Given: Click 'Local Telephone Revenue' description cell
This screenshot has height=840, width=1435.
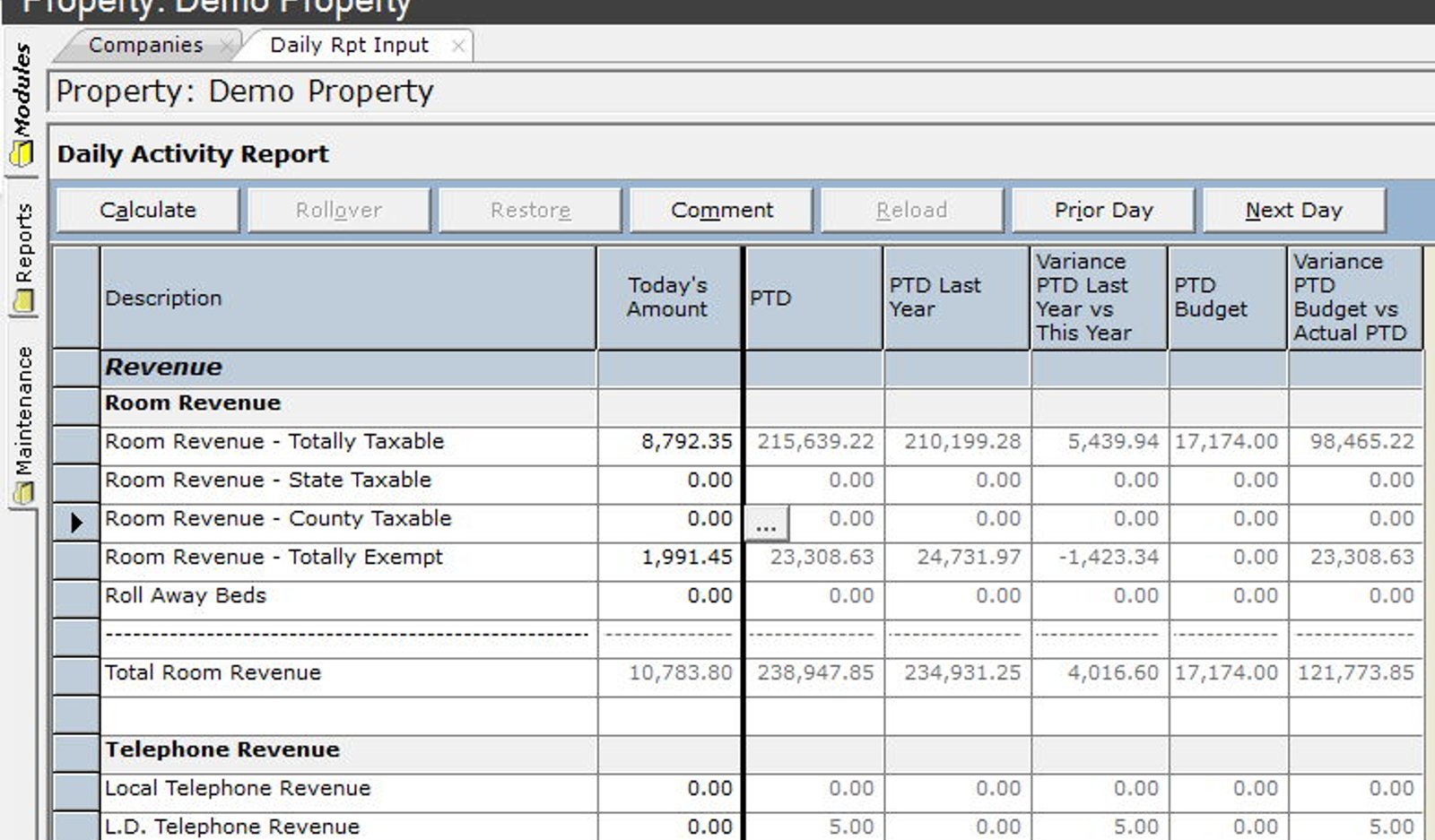Looking at the screenshot, I should click(348, 792).
